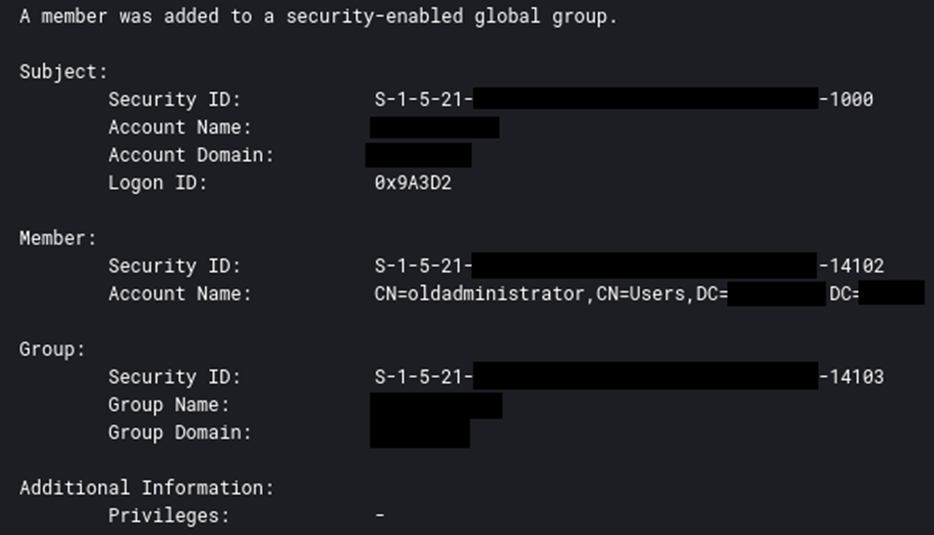The image size is (934, 535).
Task: Click the 'Logon ID:' label
Action: (157, 183)
